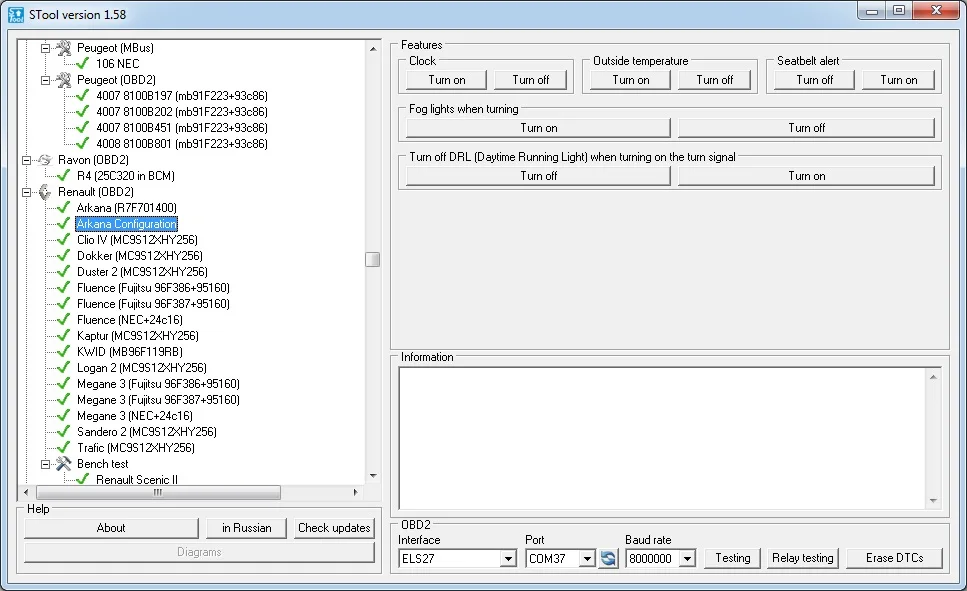Viewport: 967px width, 591px height.
Task: Select 4007 8100B202 in the tree
Action: click(182, 112)
